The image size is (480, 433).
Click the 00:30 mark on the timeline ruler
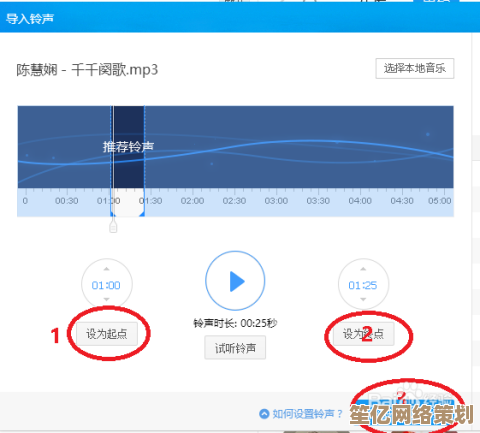(67, 201)
